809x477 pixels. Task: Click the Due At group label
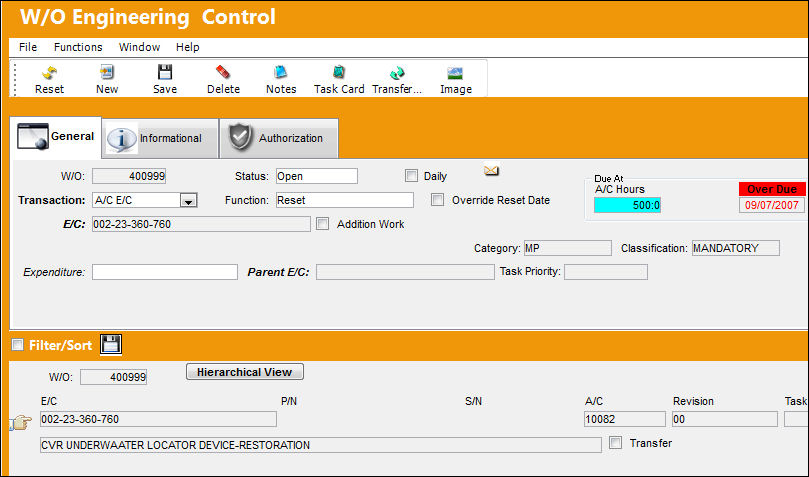tap(609, 178)
